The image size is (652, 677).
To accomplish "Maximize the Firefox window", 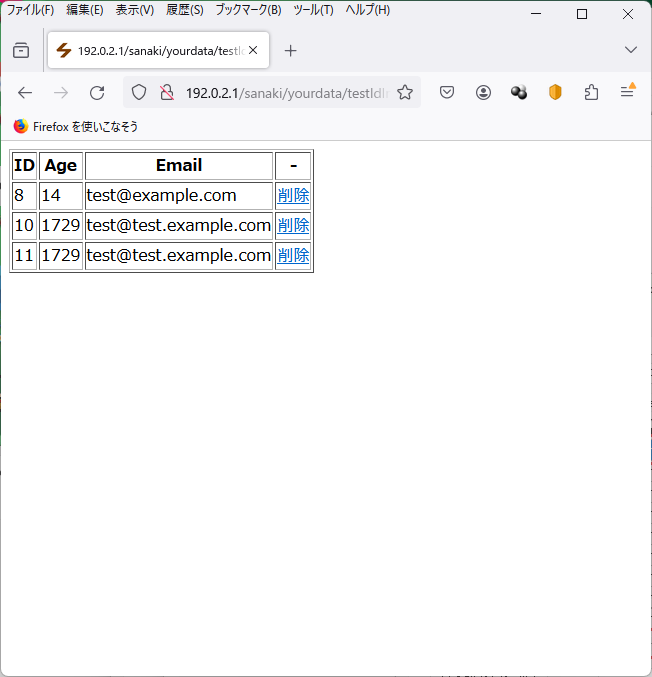I will [582, 14].
